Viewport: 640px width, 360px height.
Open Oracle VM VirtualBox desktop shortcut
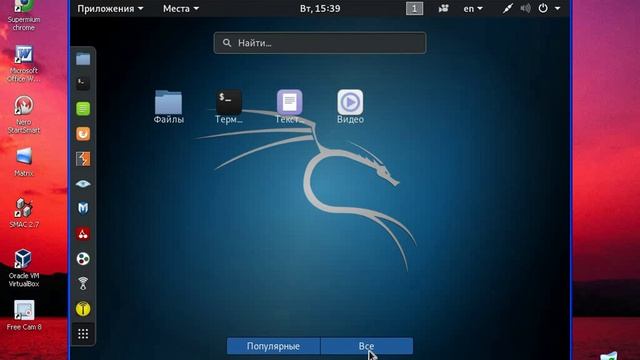point(24,268)
